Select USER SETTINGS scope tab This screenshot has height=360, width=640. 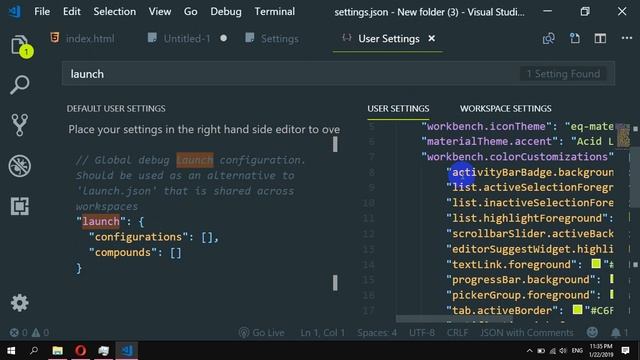coord(398,109)
